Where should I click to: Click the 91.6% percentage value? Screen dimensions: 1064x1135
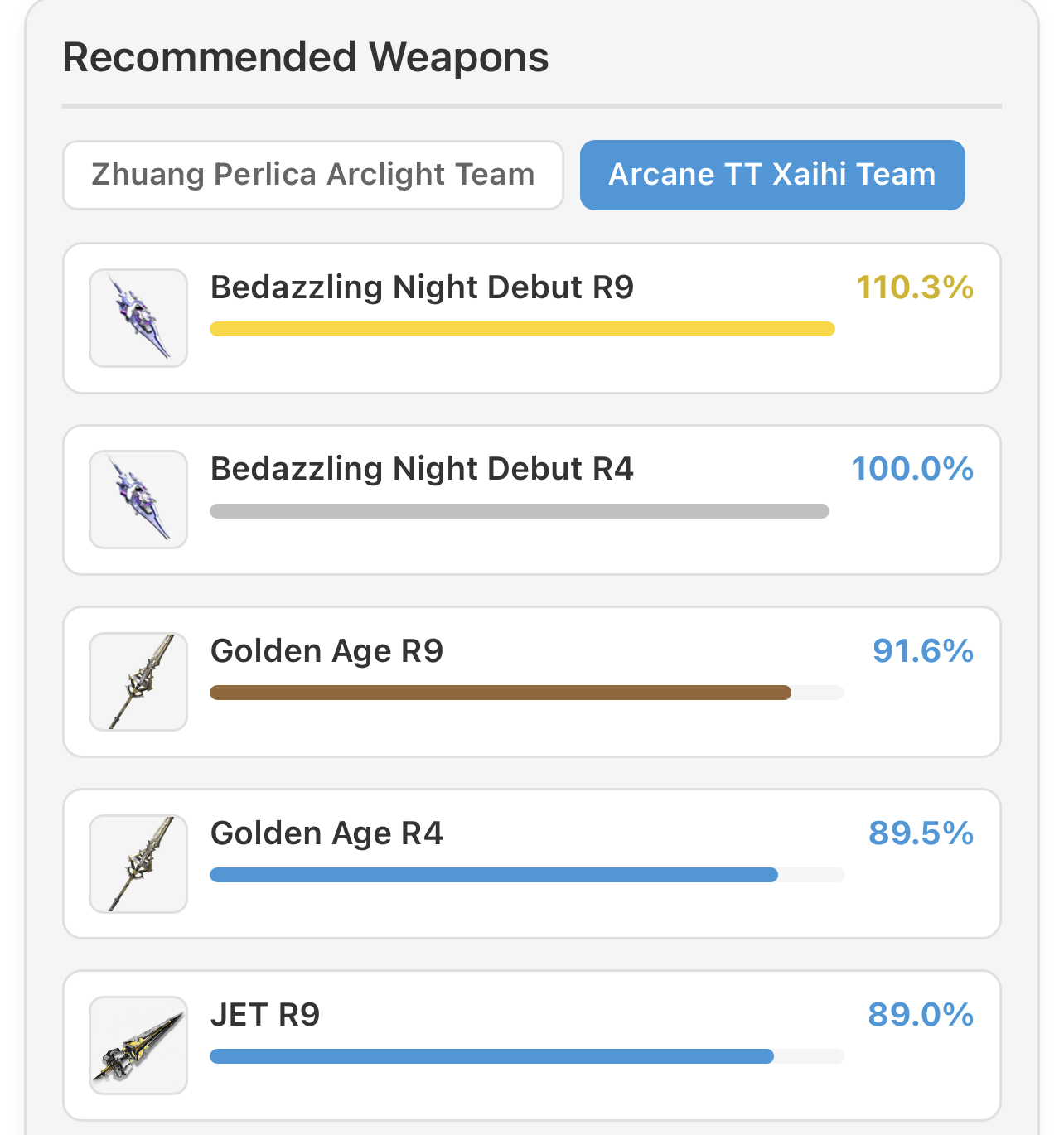point(923,651)
